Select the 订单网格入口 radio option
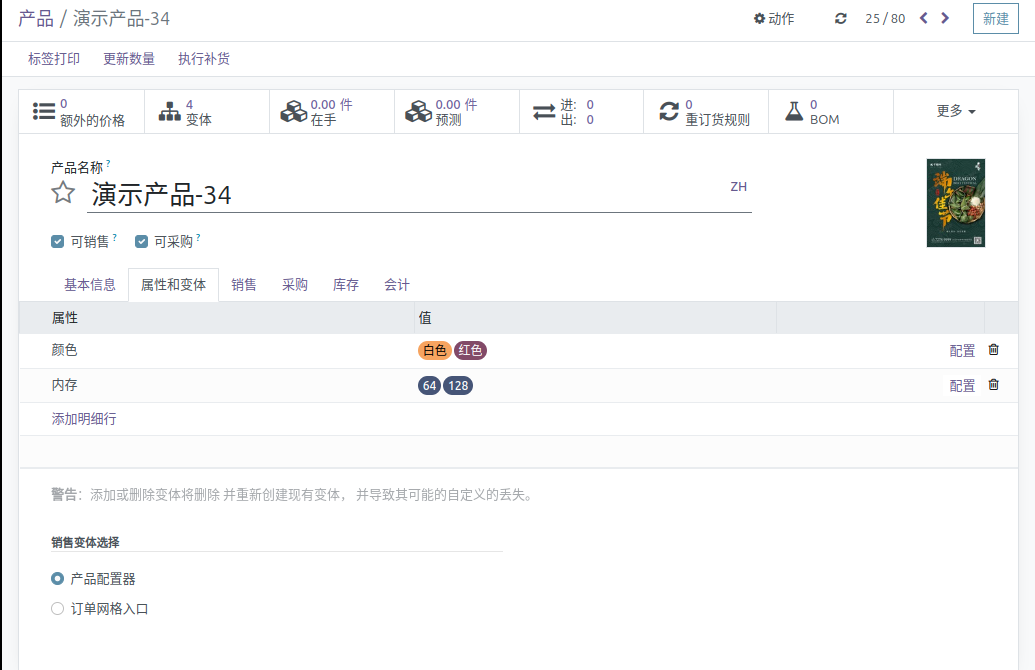1035x670 pixels. pos(57,609)
